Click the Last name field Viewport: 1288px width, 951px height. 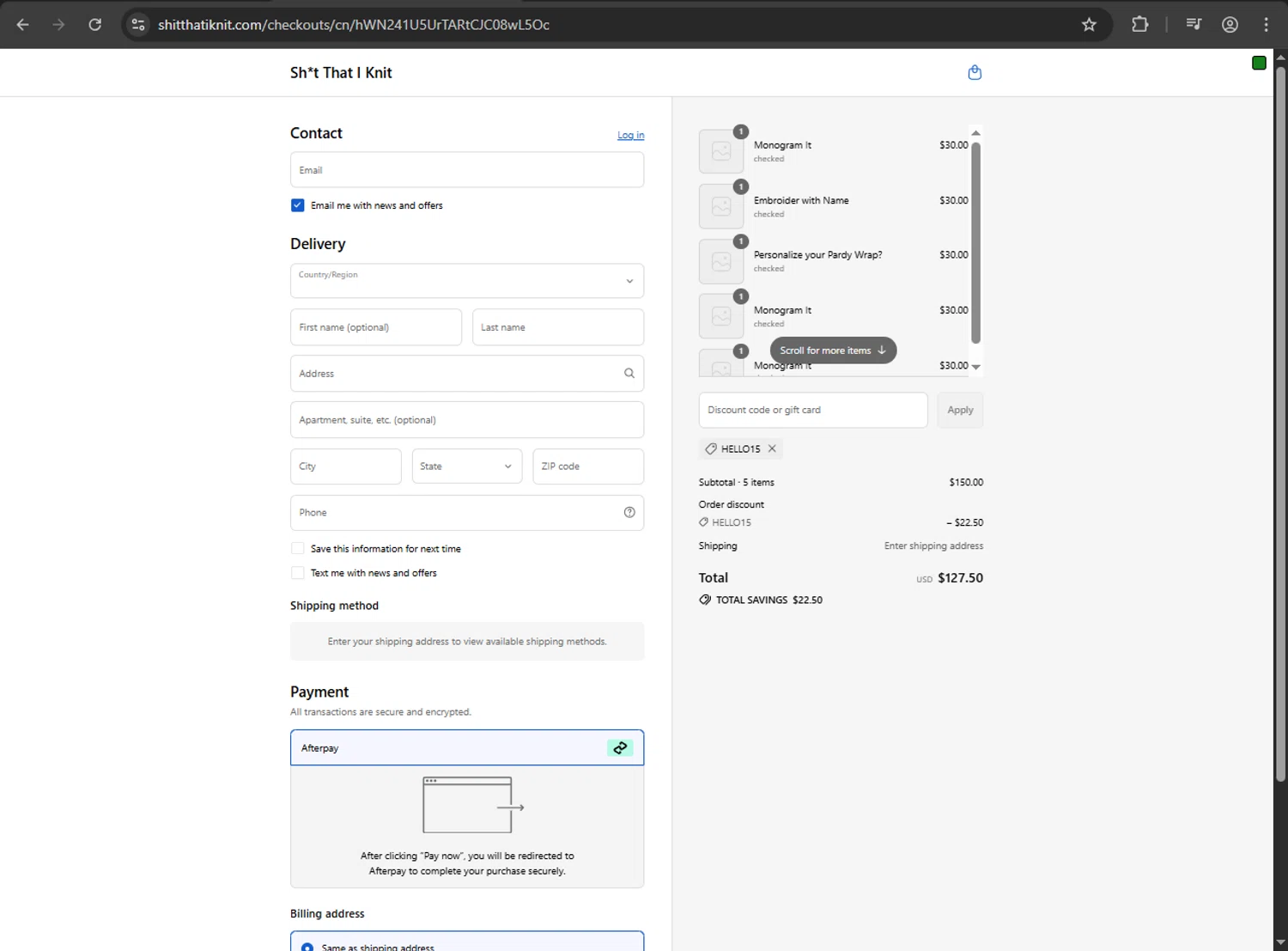pos(558,327)
